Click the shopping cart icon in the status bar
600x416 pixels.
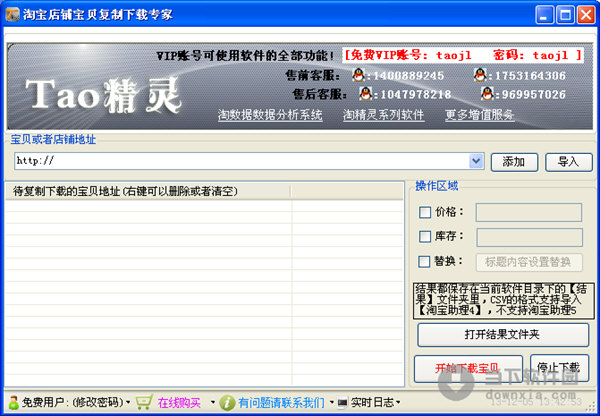(x=144, y=402)
